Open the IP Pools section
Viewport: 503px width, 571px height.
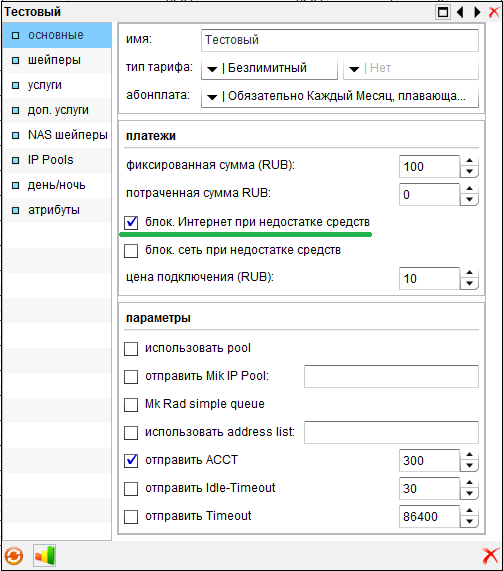pos(57,160)
